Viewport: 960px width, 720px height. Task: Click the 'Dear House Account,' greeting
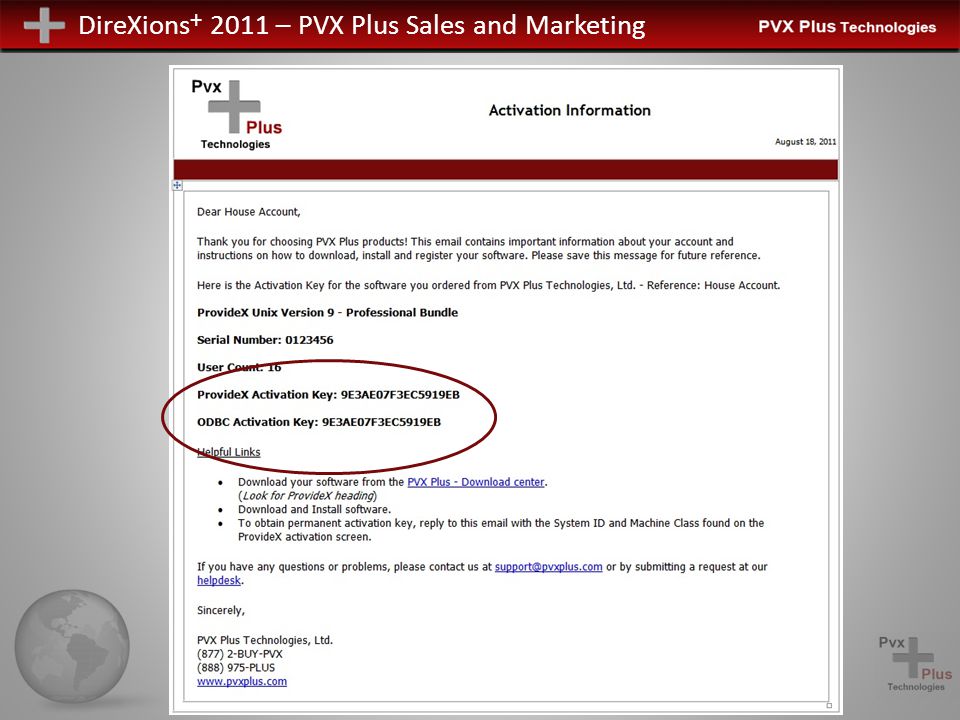pyautogui.click(x=249, y=212)
